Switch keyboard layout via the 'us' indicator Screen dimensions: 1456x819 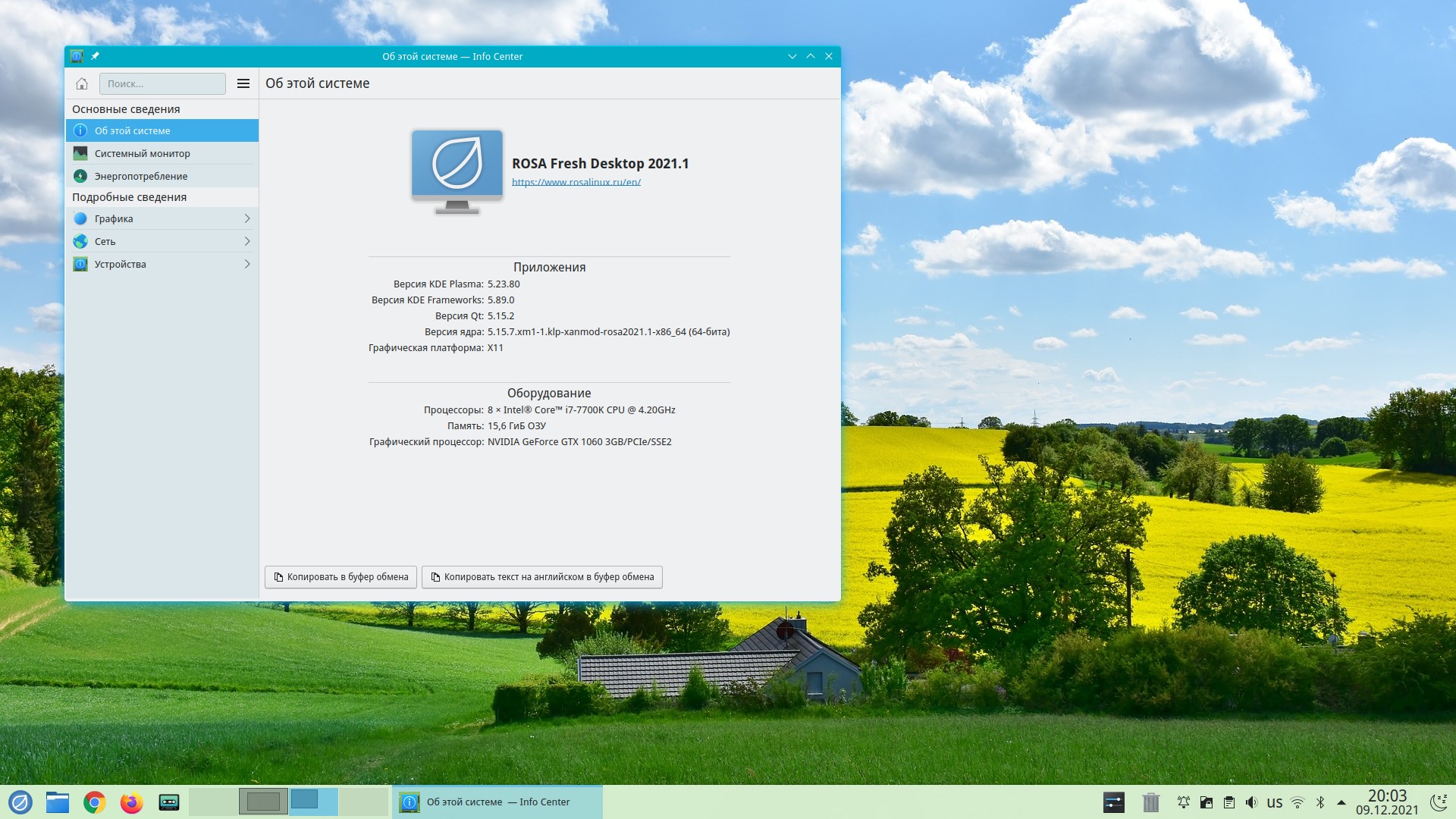pyautogui.click(x=1275, y=802)
